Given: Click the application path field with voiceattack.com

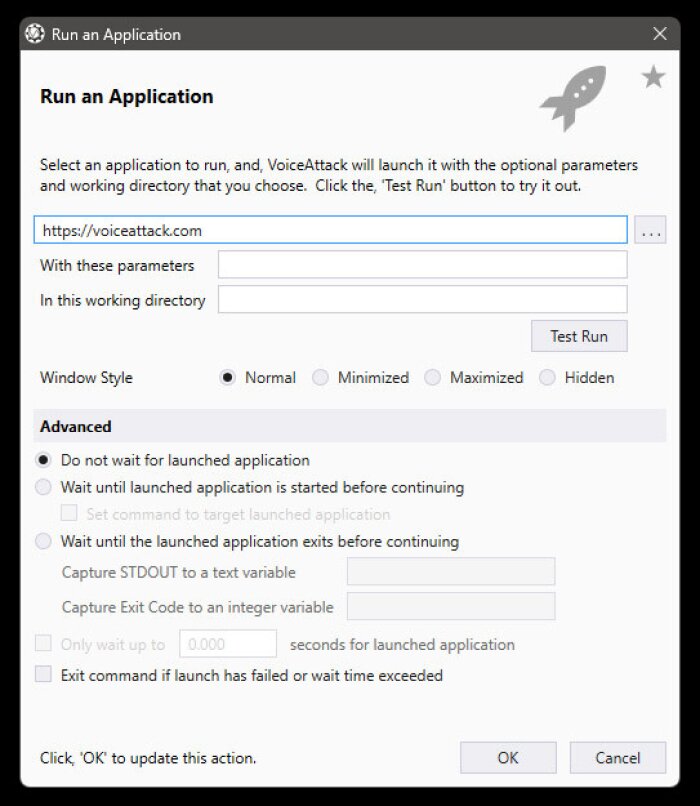Looking at the screenshot, I should (x=330, y=230).
